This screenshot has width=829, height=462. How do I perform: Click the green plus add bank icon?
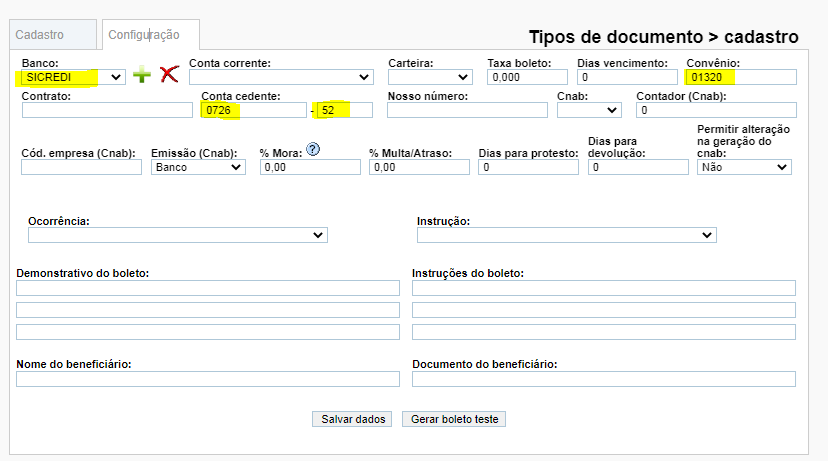[142, 75]
